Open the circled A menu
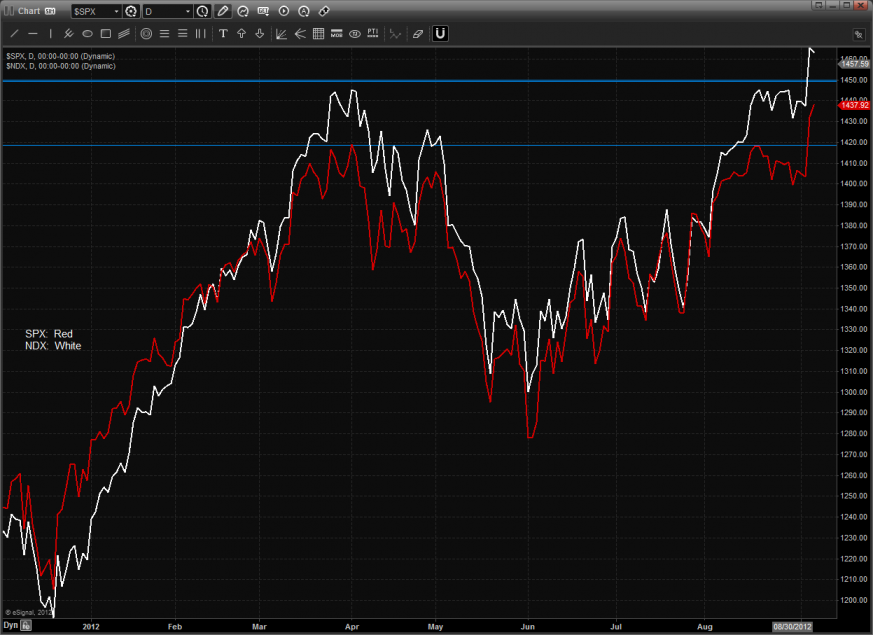The width and height of the screenshot is (873, 635). pyautogui.click(x=304, y=11)
